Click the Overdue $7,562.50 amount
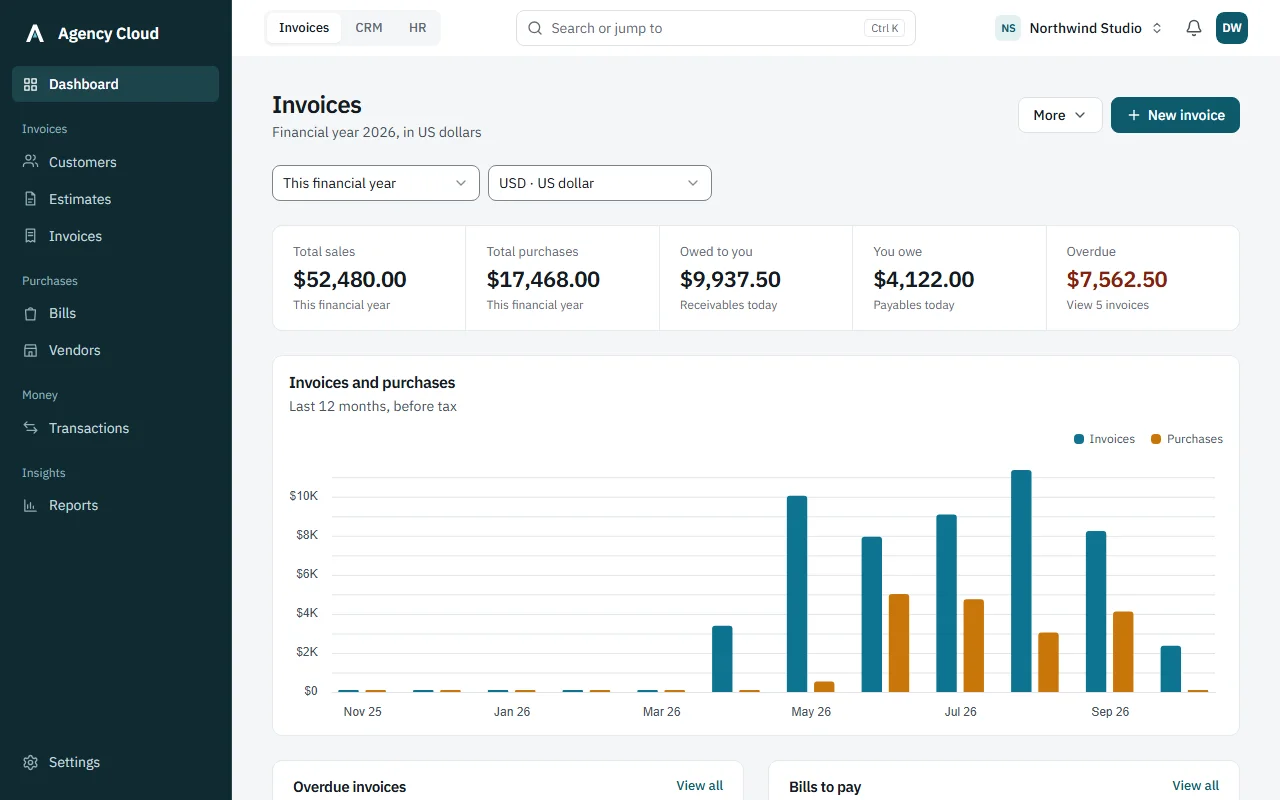 click(x=1117, y=279)
